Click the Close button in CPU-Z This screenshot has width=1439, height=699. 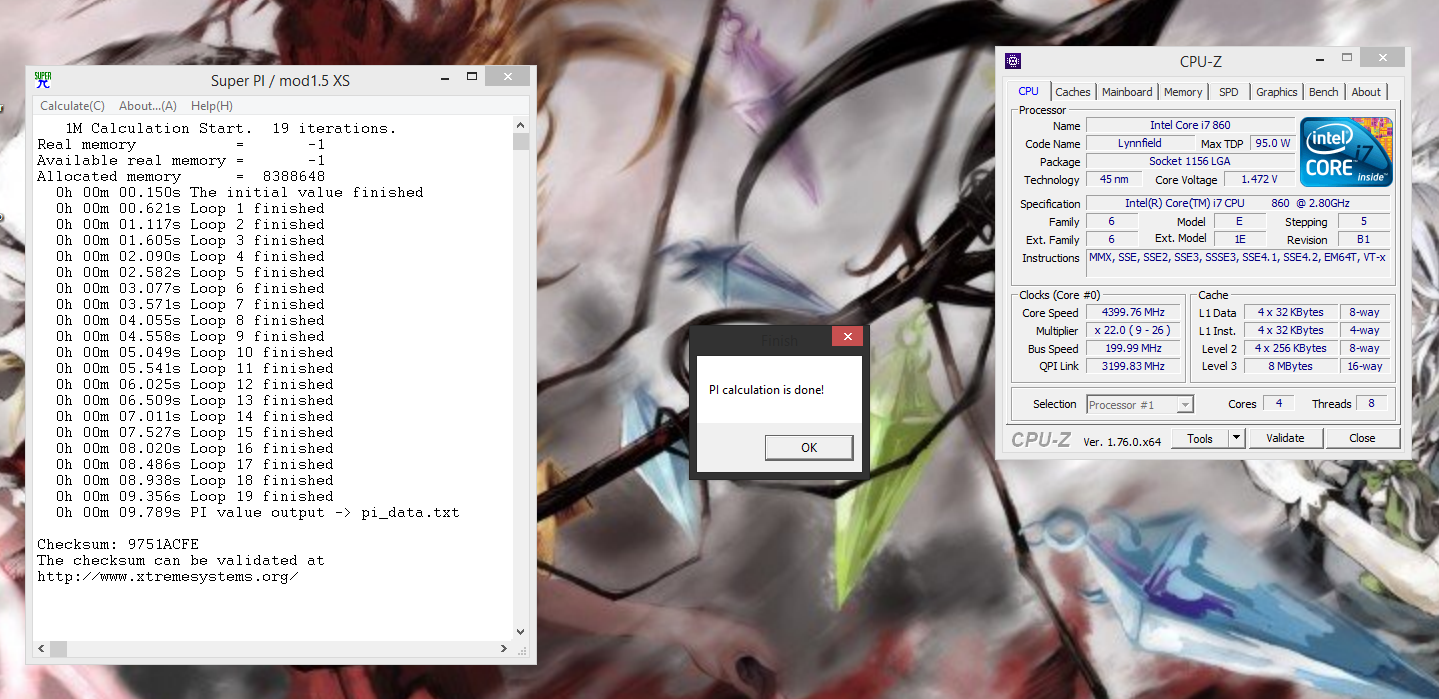1362,438
